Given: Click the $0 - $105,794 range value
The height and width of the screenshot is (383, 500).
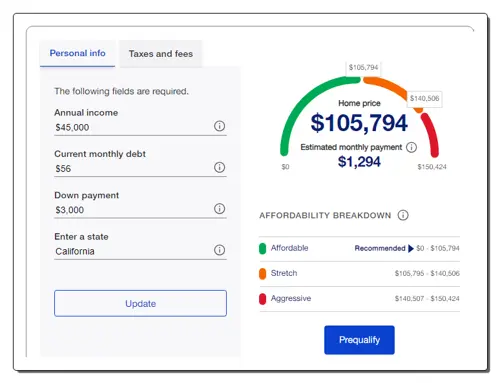Looking at the screenshot, I should (438, 248).
